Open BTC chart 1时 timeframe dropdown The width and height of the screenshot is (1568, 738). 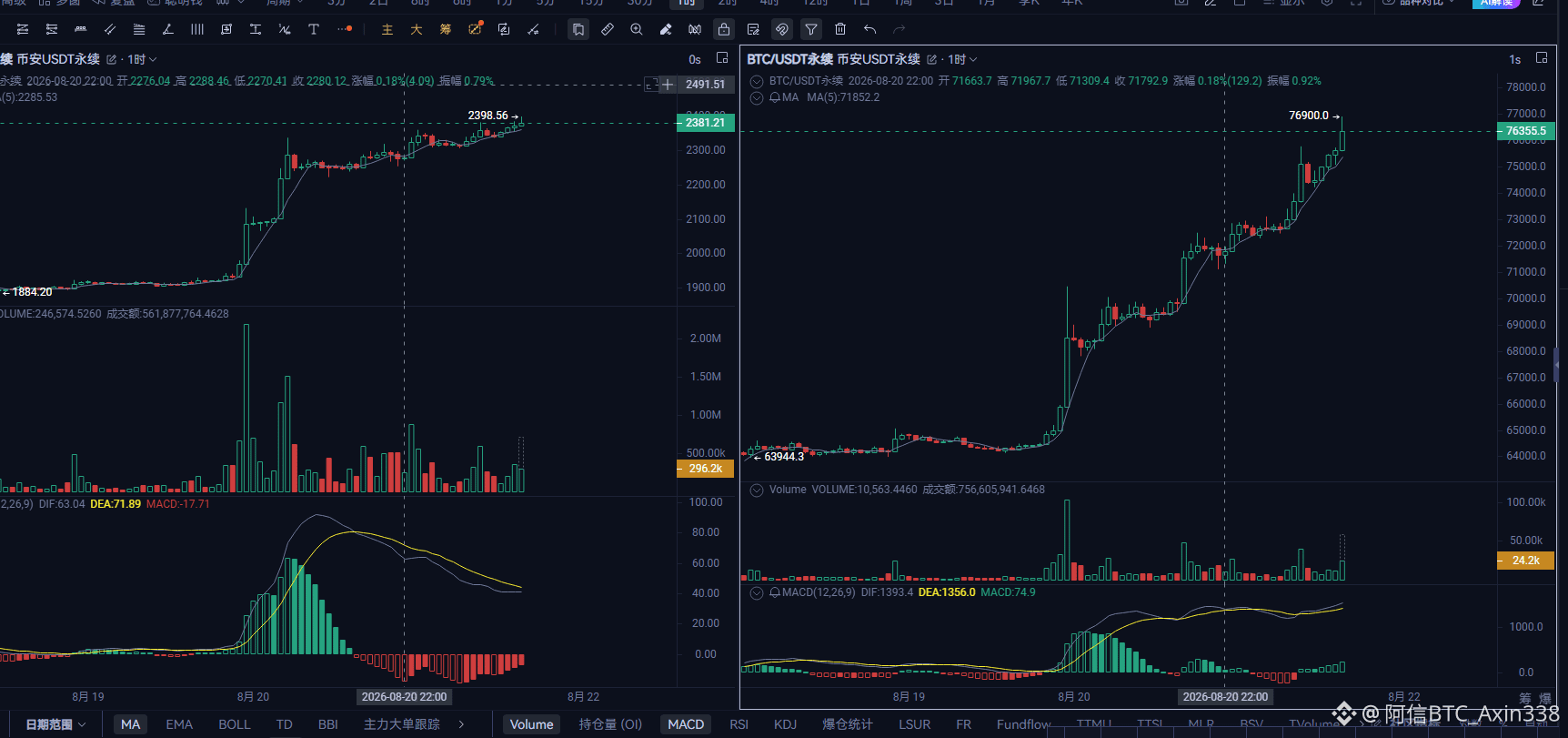[x=962, y=59]
